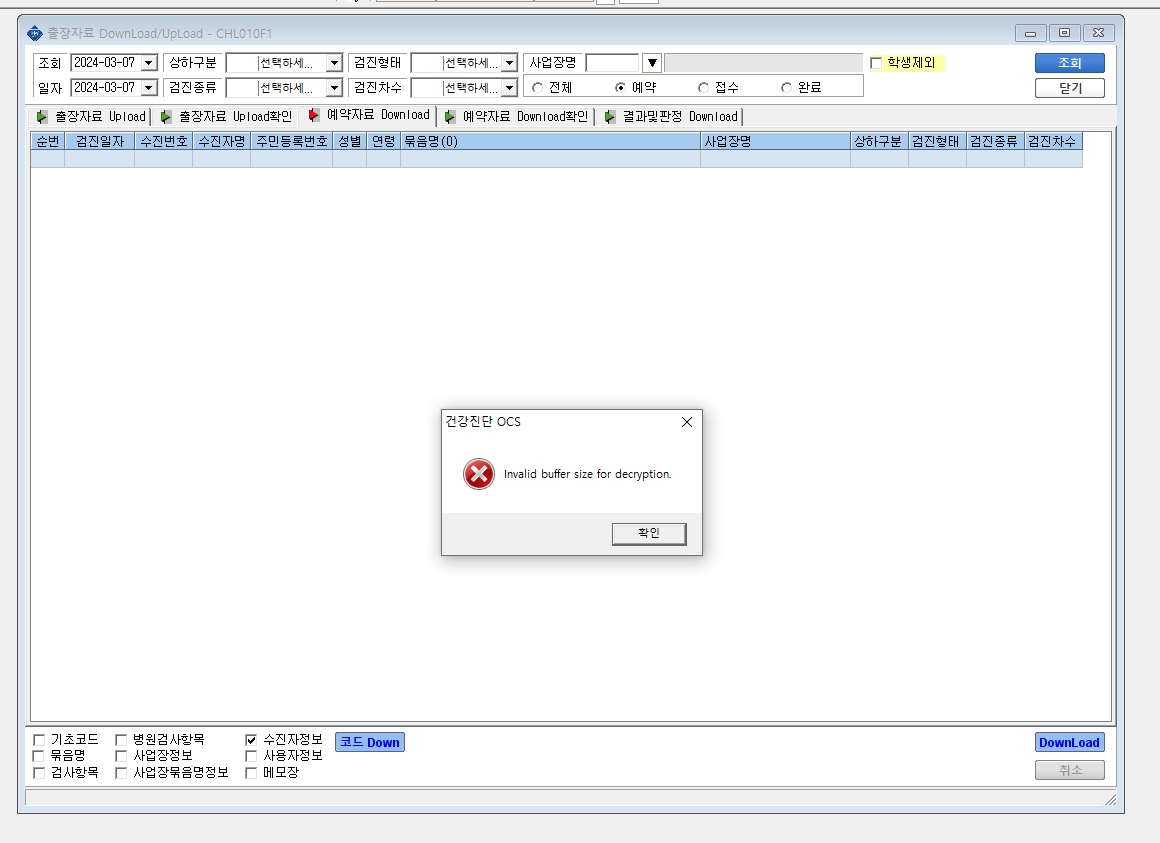Image resolution: width=1160 pixels, height=843 pixels.
Task: Click the green arrow icon beside 출장자료 Upload확인
Action: tap(166, 117)
